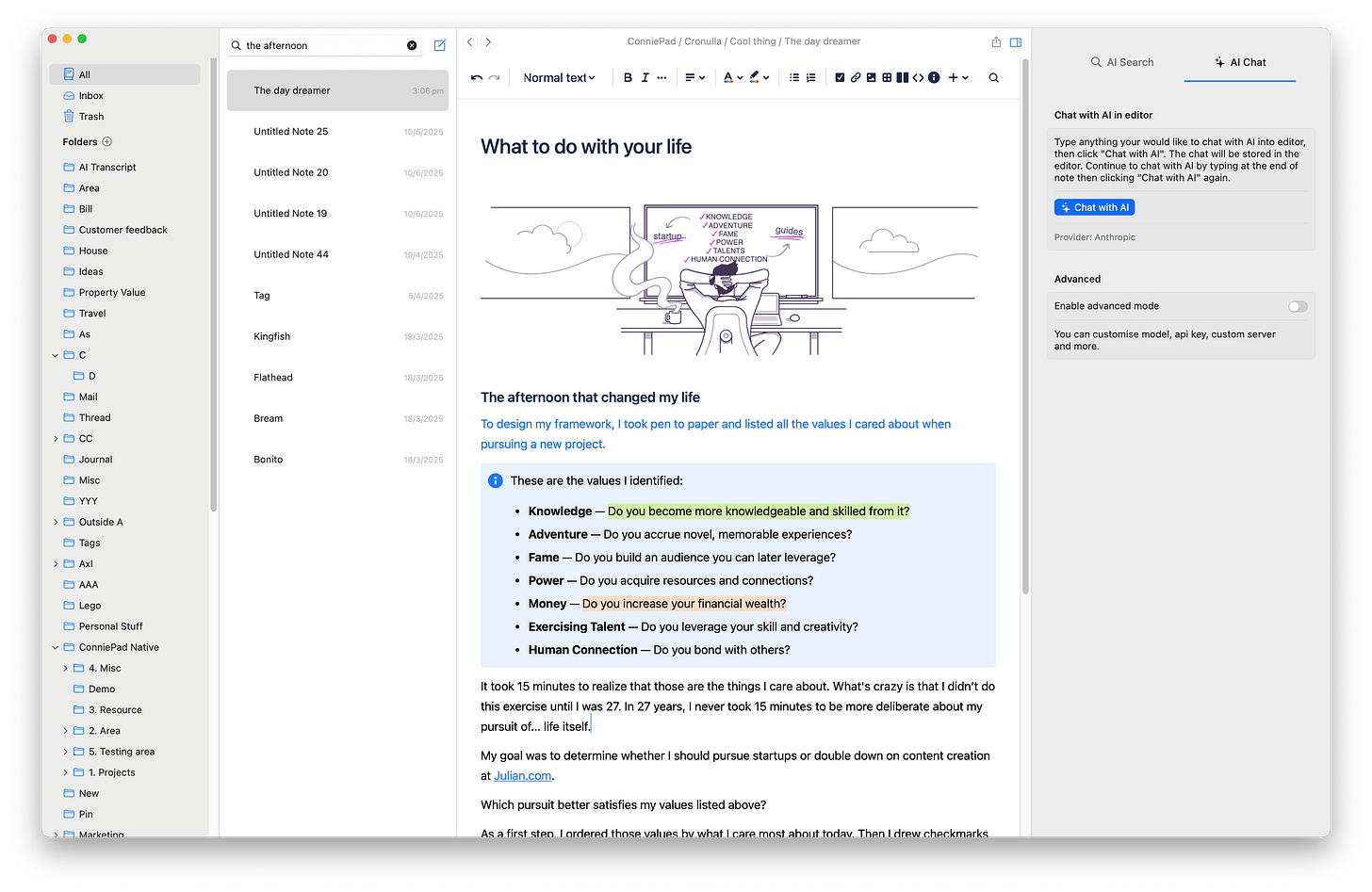Select the info callout icon
Image resolution: width=1372 pixels, height=892 pixels.
(934, 77)
